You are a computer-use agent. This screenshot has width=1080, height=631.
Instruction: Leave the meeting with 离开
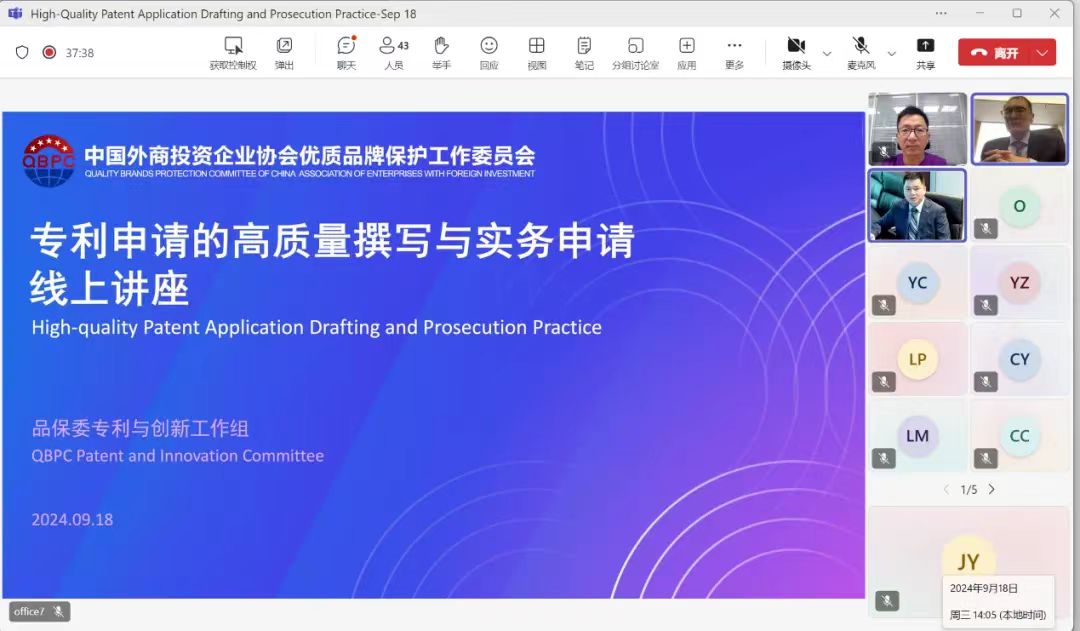995,52
